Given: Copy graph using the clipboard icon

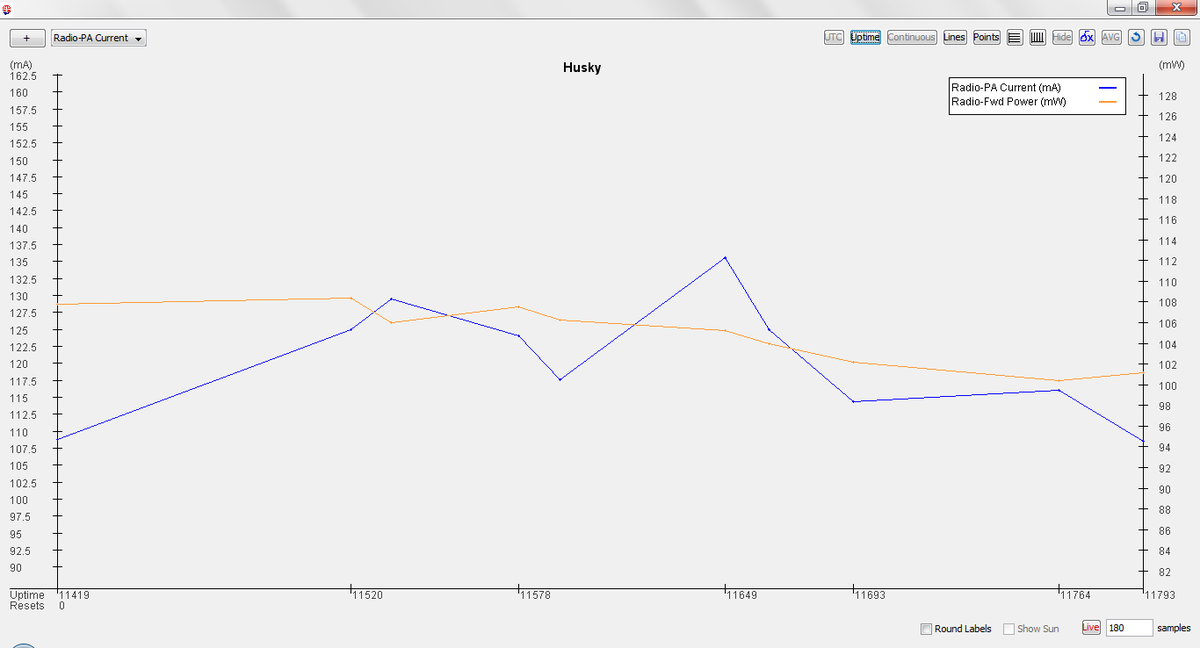Looking at the screenshot, I should 1184,37.
